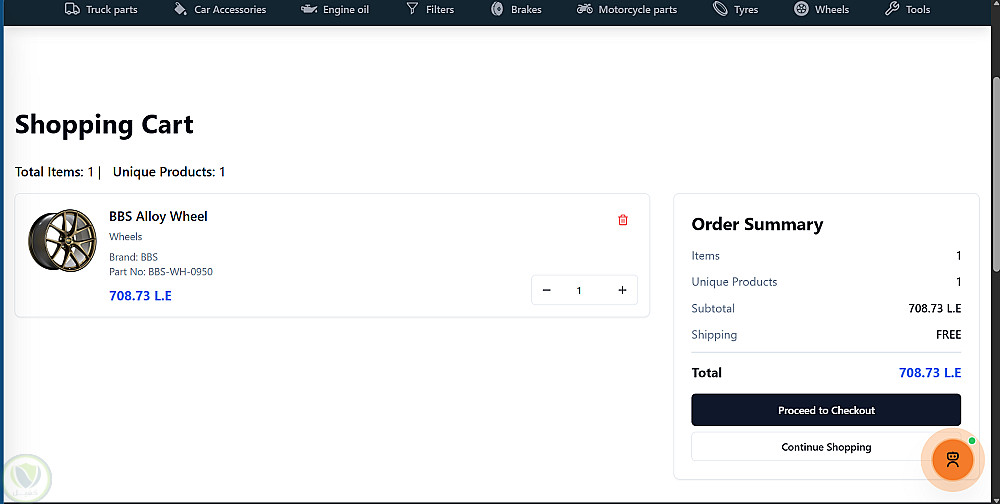Remove BBS Alloy Wheel with trash icon
This screenshot has height=504, width=1000.
point(623,219)
